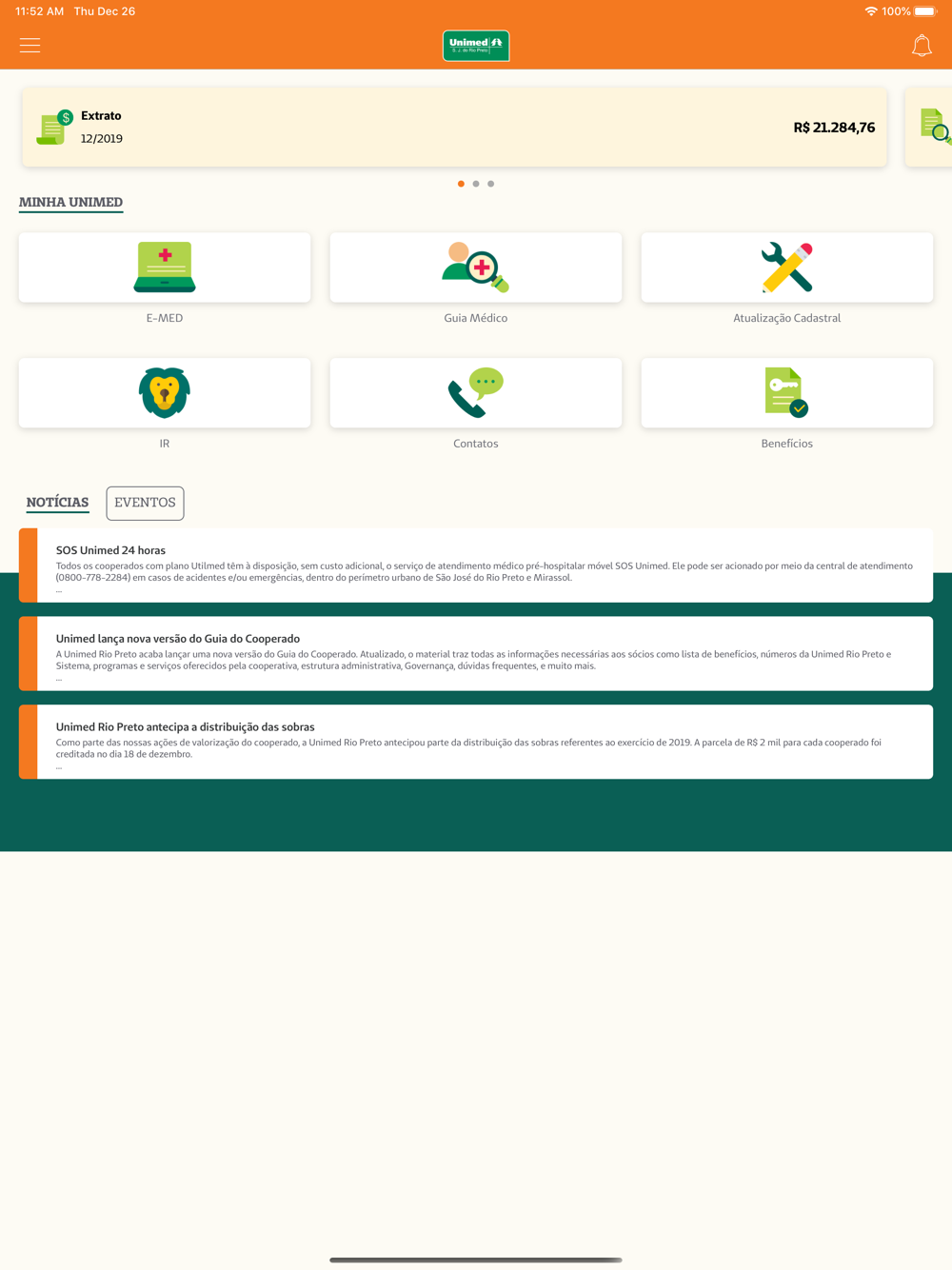The width and height of the screenshot is (952, 1270).
Task: Tap the Contatos label
Action: (x=476, y=444)
